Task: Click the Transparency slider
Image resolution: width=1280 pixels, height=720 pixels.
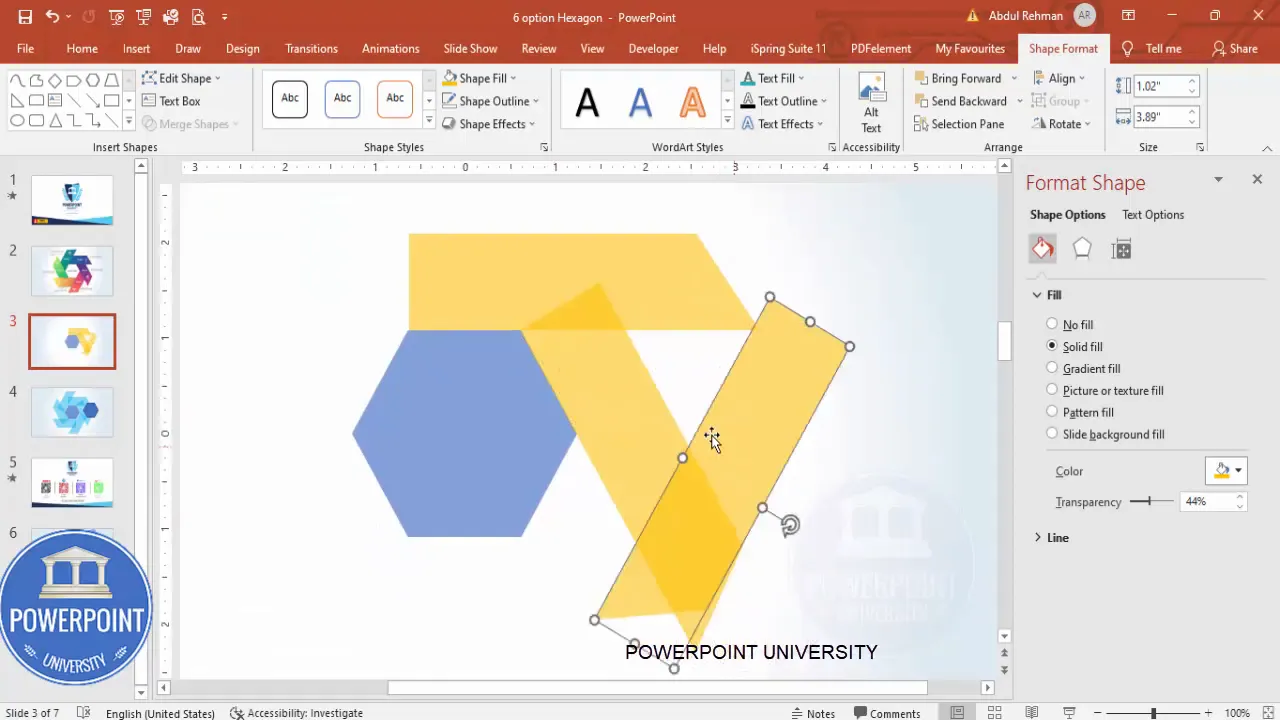Action: pos(1151,501)
